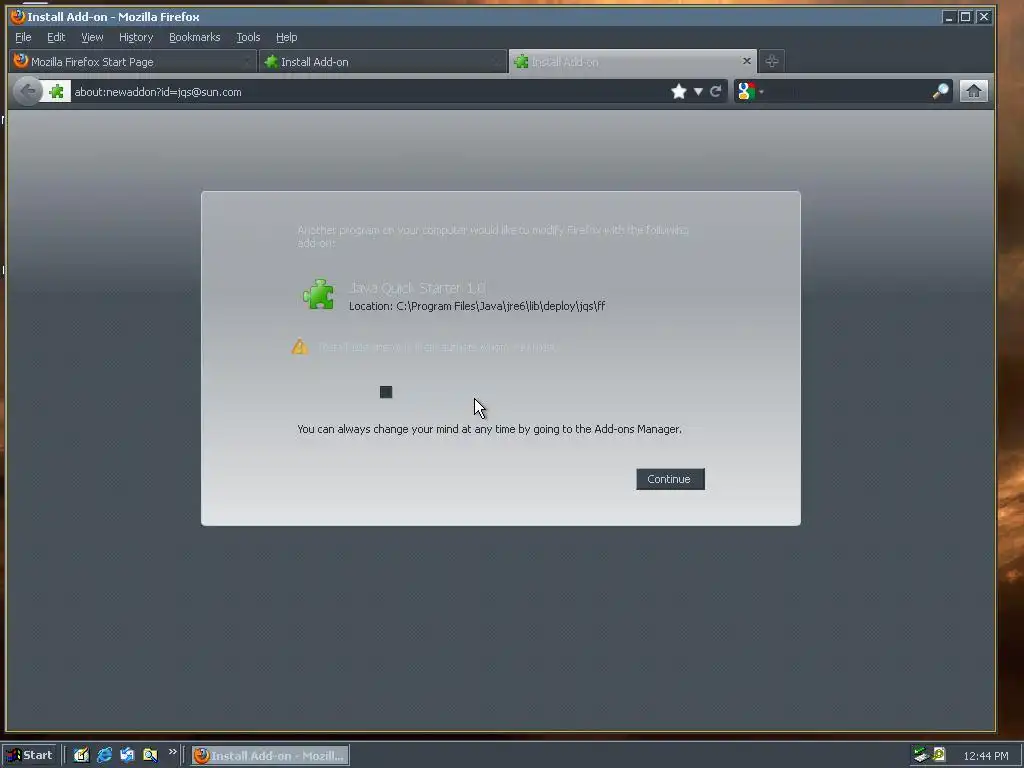Click the Java Quick Starter 1.0 add-on name
Image resolution: width=1024 pixels, height=768 pixels.
coord(417,287)
